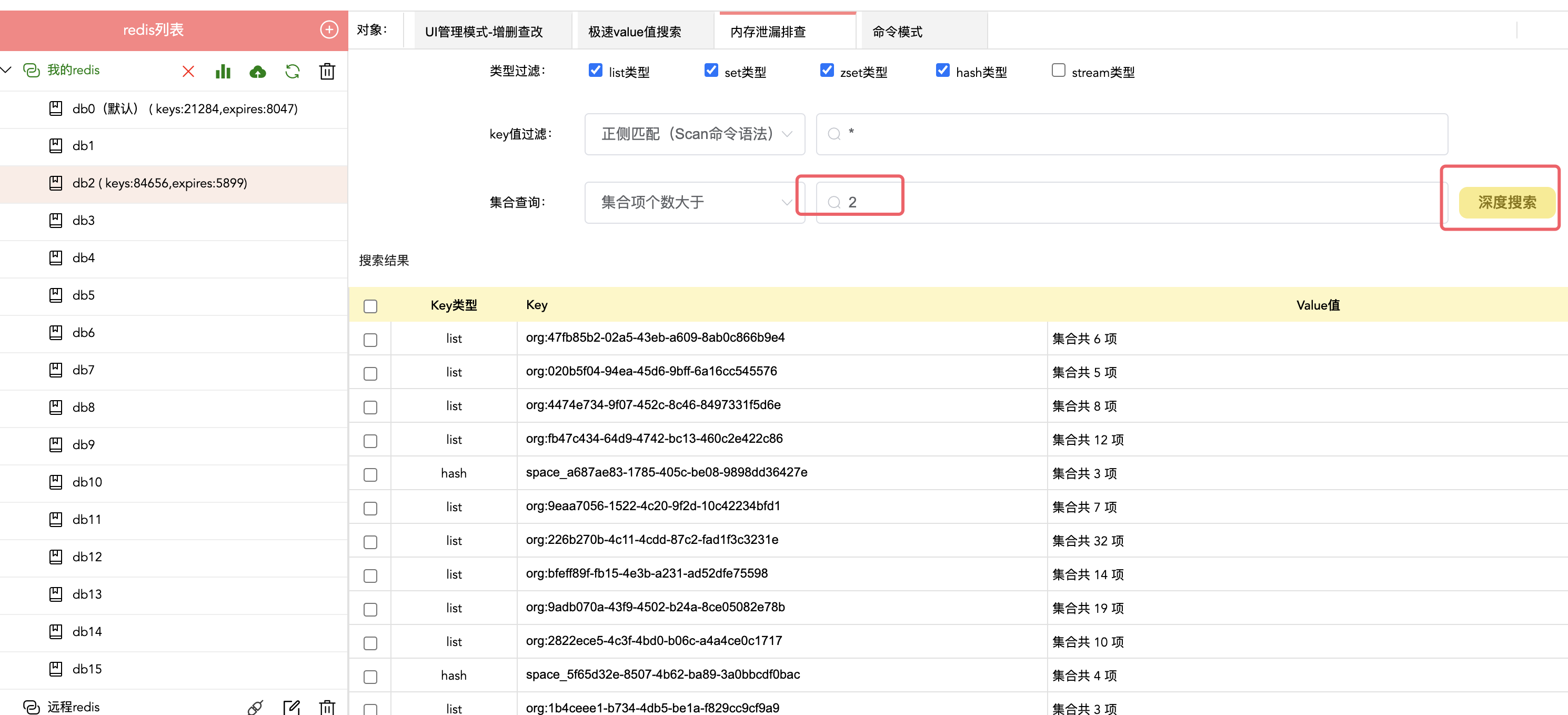Switch to the 命令模式 tab
1568x715 pixels.
(897, 32)
